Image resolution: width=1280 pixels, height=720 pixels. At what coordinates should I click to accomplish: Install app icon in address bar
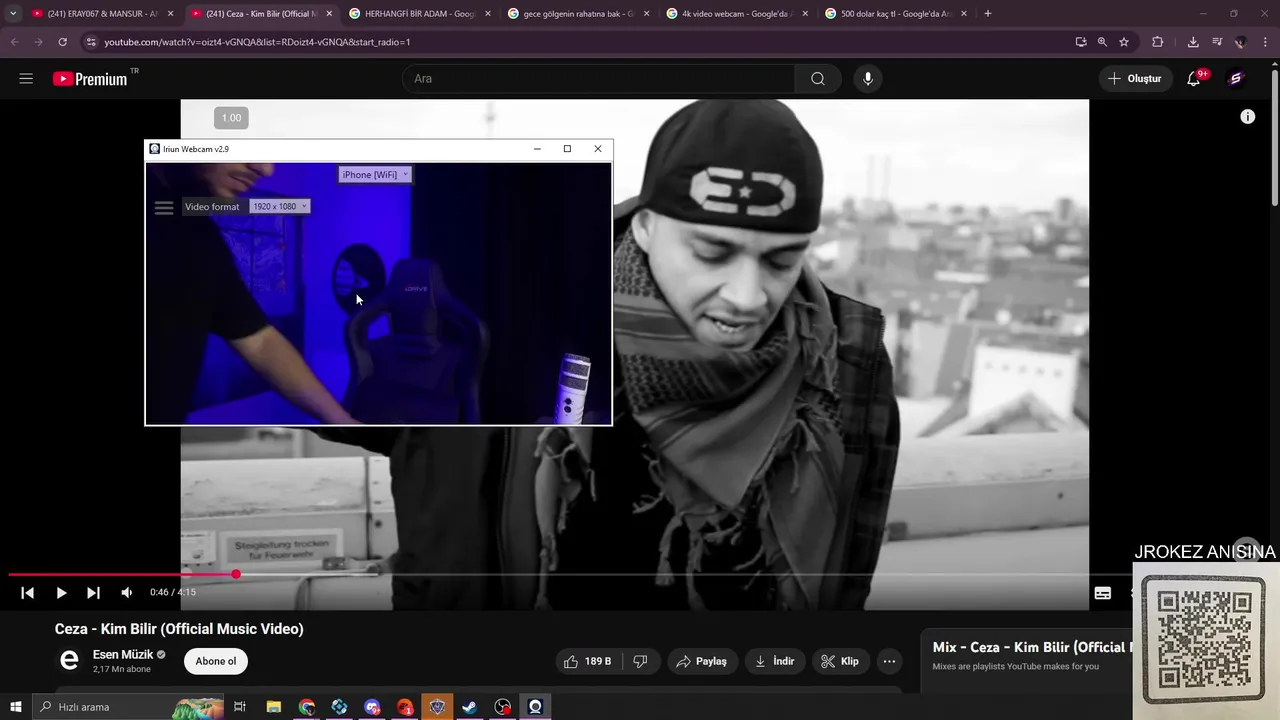point(1081,42)
